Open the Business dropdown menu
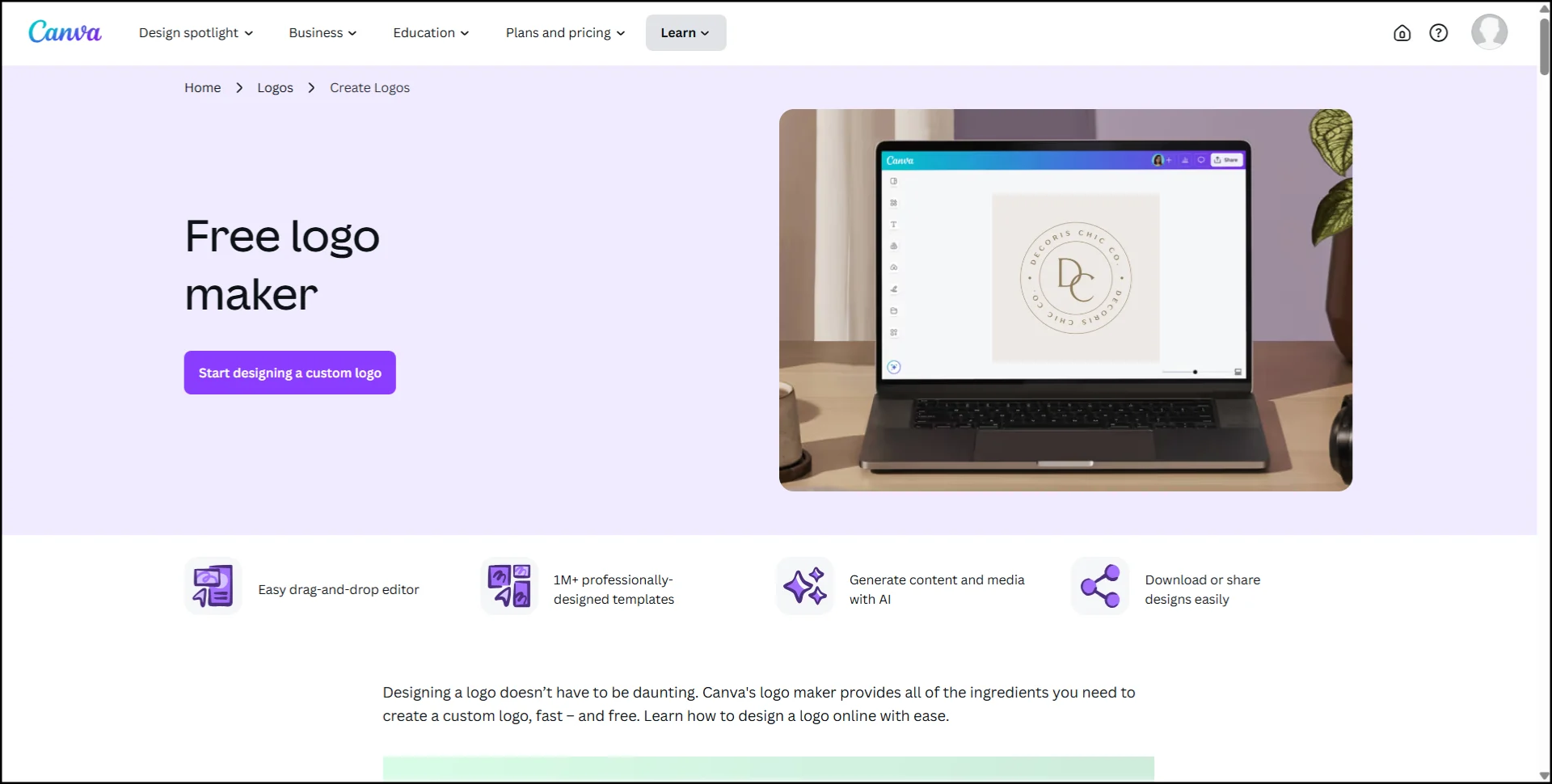The width and height of the screenshot is (1552, 784). (322, 33)
